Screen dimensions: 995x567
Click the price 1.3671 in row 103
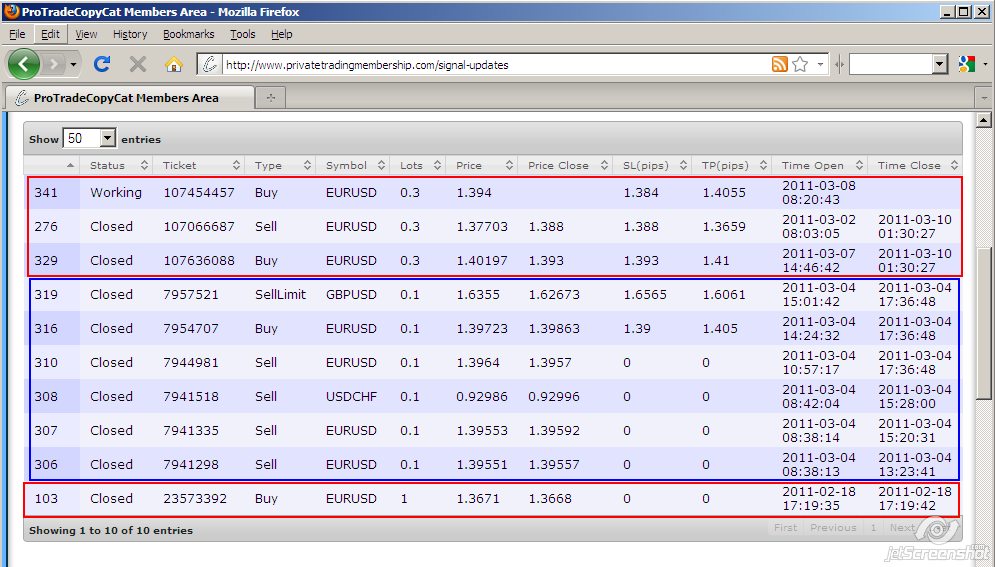pyautogui.click(x=478, y=499)
